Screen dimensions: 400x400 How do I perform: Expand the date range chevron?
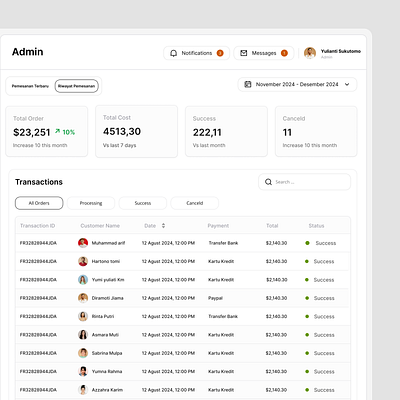pos(347,84)
